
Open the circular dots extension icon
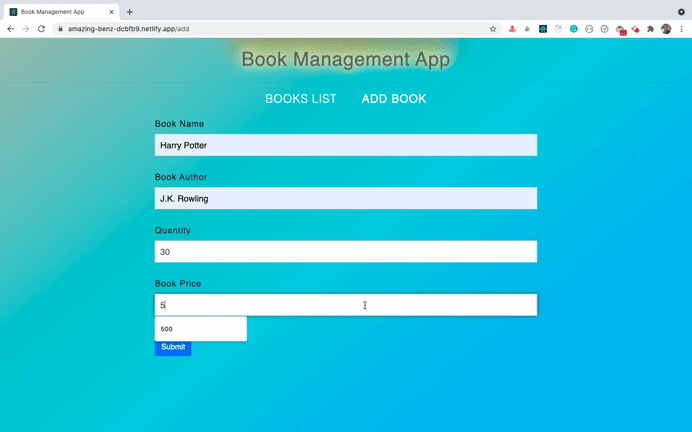pyautogui.click(x=589, y=29)
